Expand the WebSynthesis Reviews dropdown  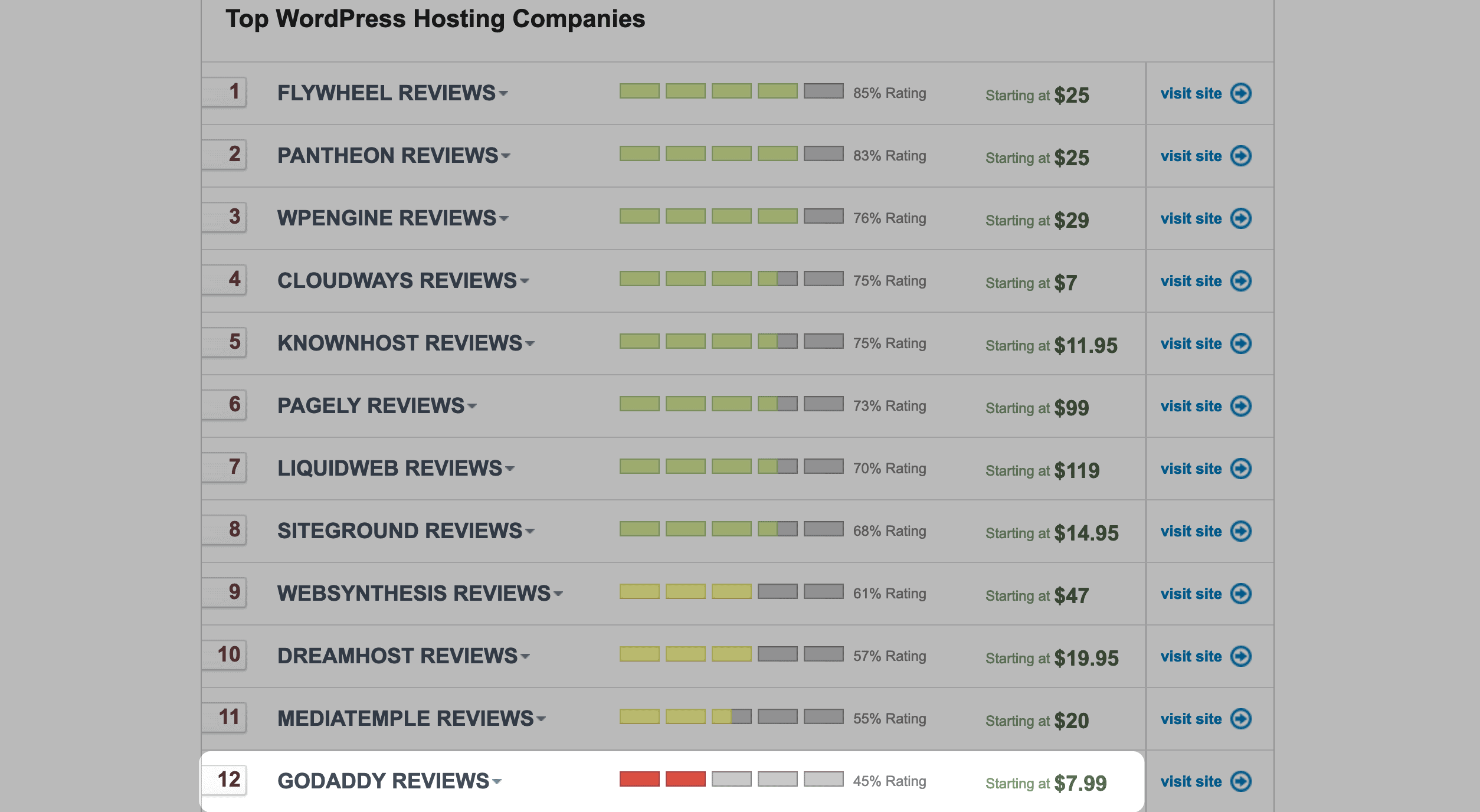pyautogui.click(x=558, y=594)
